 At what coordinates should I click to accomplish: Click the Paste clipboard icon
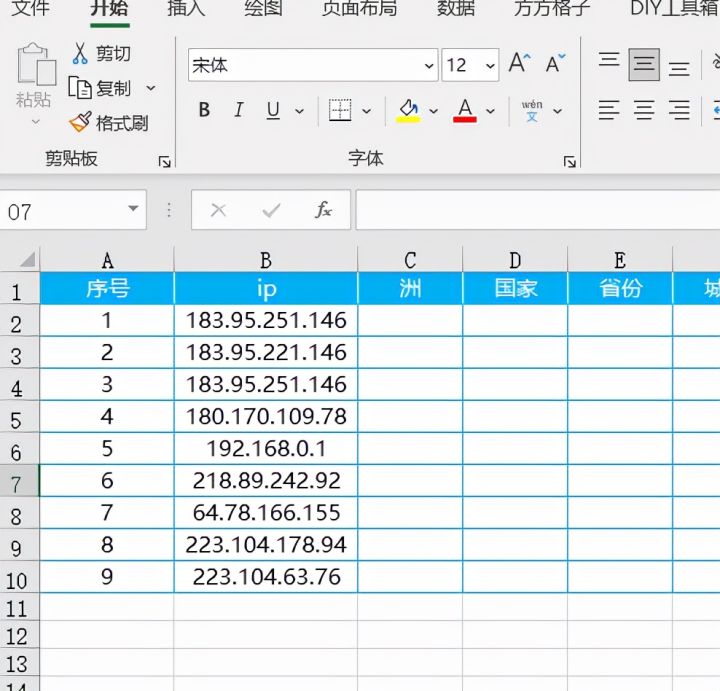click(x=36, y=64)
